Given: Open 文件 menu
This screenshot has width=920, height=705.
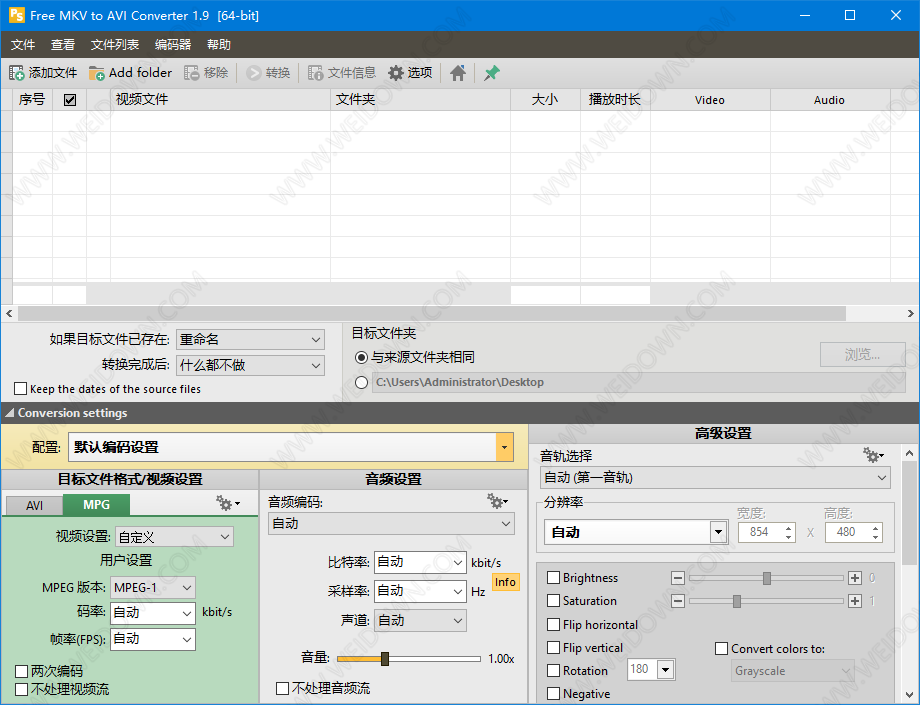Looking at the screenshot, I should 23,45.
